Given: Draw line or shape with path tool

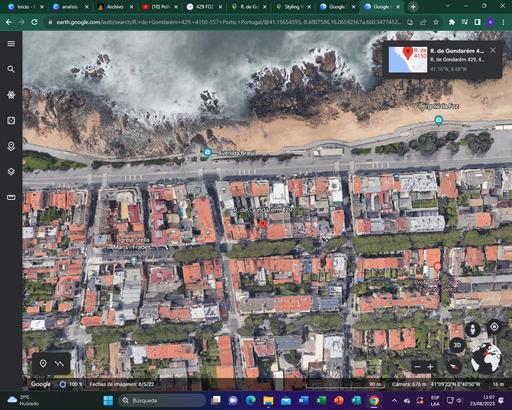Looking at the screenshot, I should point(59,363).
